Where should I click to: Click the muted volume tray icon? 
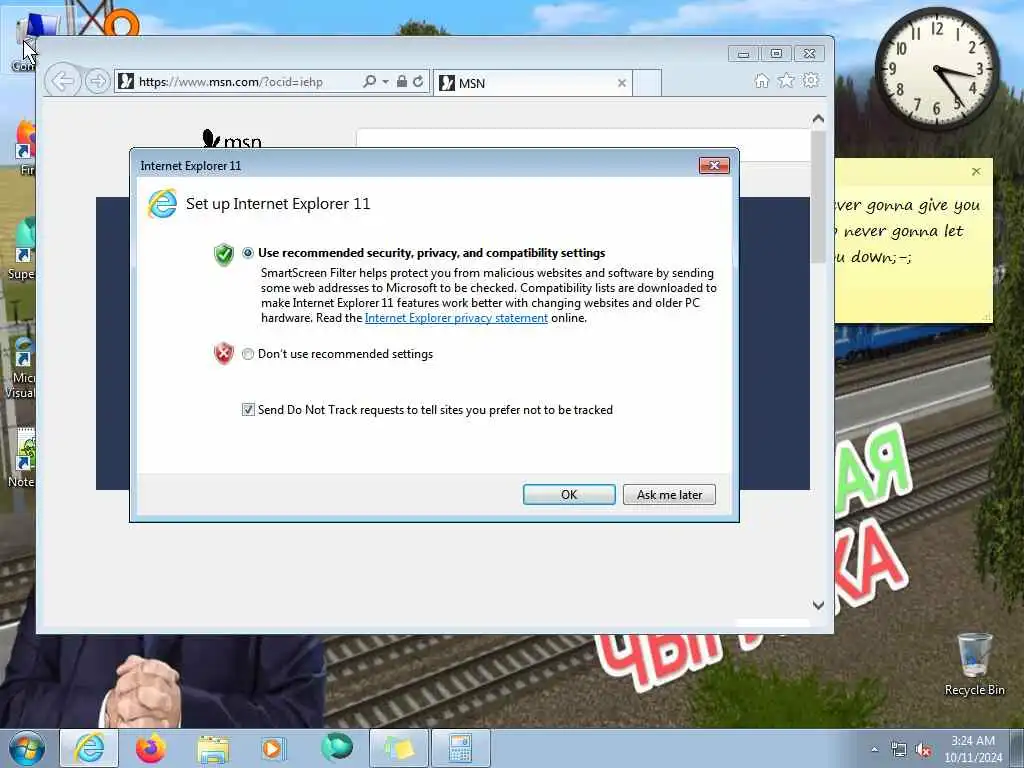[923, 750]
